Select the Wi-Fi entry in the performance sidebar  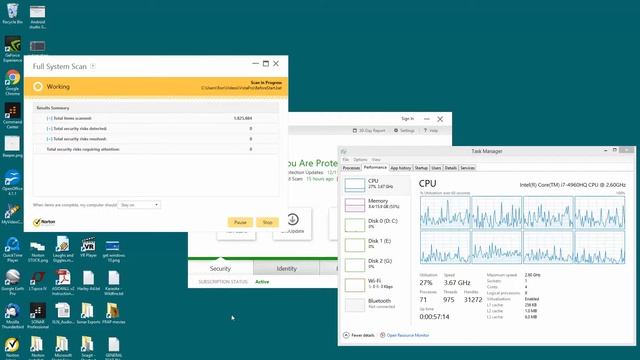point(376,284)
